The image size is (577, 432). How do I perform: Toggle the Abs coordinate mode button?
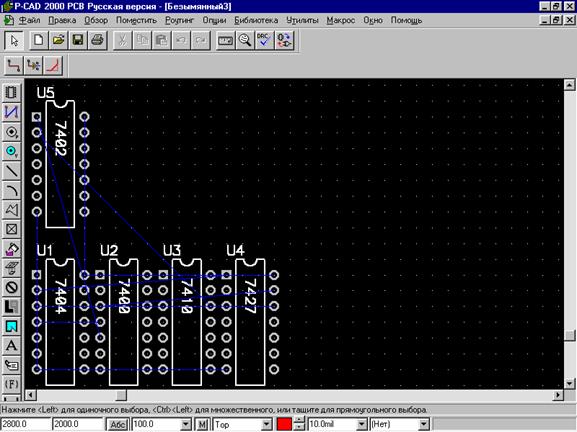[118, 424]
